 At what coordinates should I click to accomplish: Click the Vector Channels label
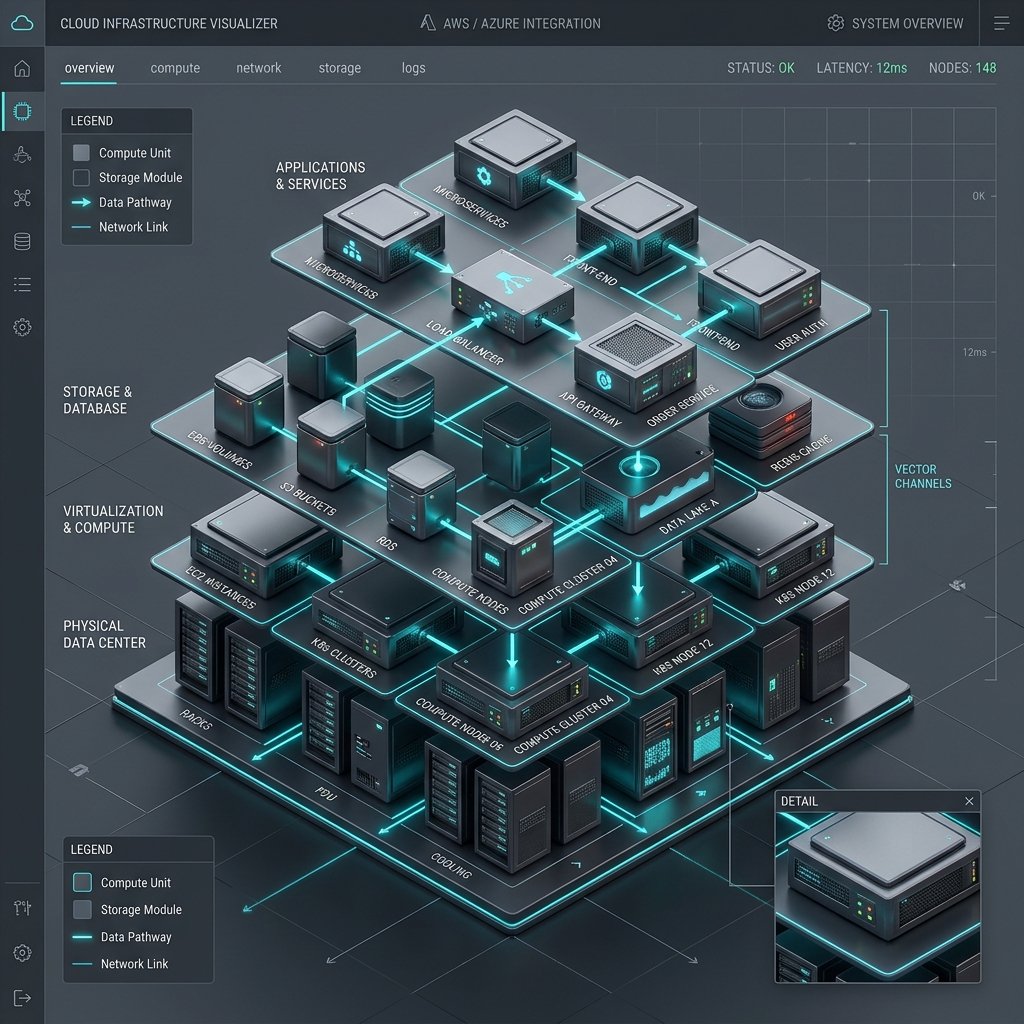pyautogui.click(x=923, y=477)
